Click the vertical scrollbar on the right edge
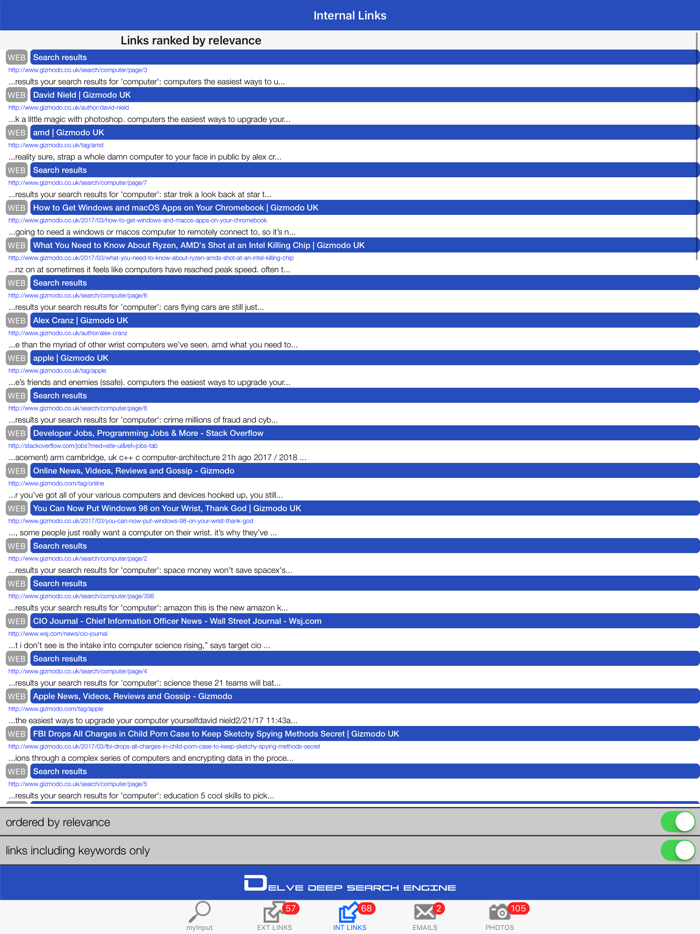 697,146
